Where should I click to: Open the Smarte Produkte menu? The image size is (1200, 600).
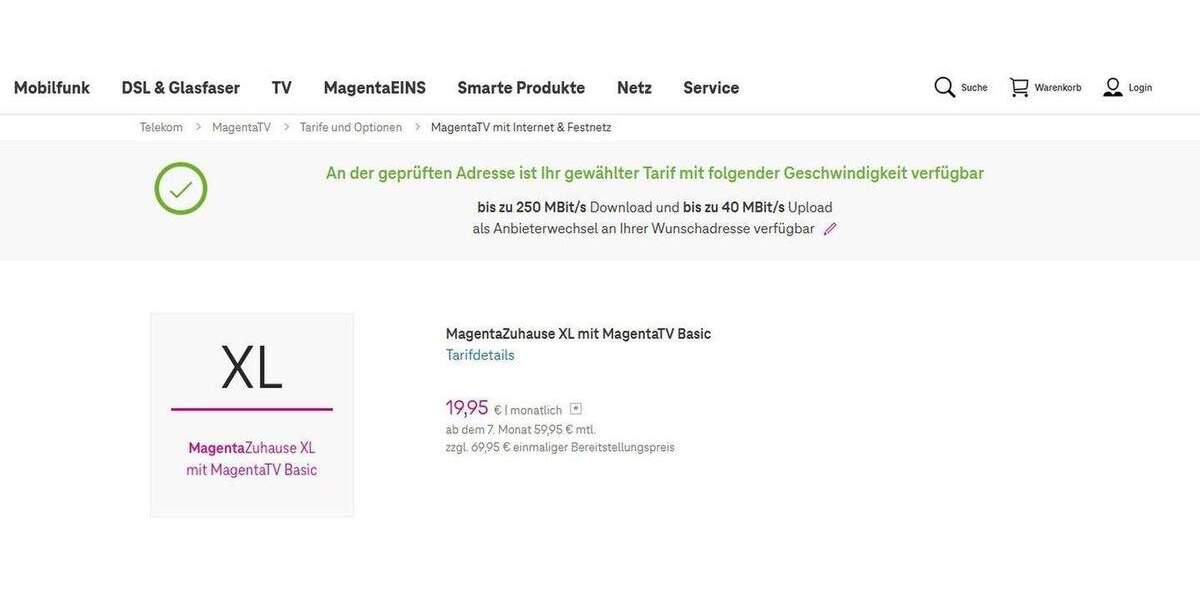click(x=521, y=88)
